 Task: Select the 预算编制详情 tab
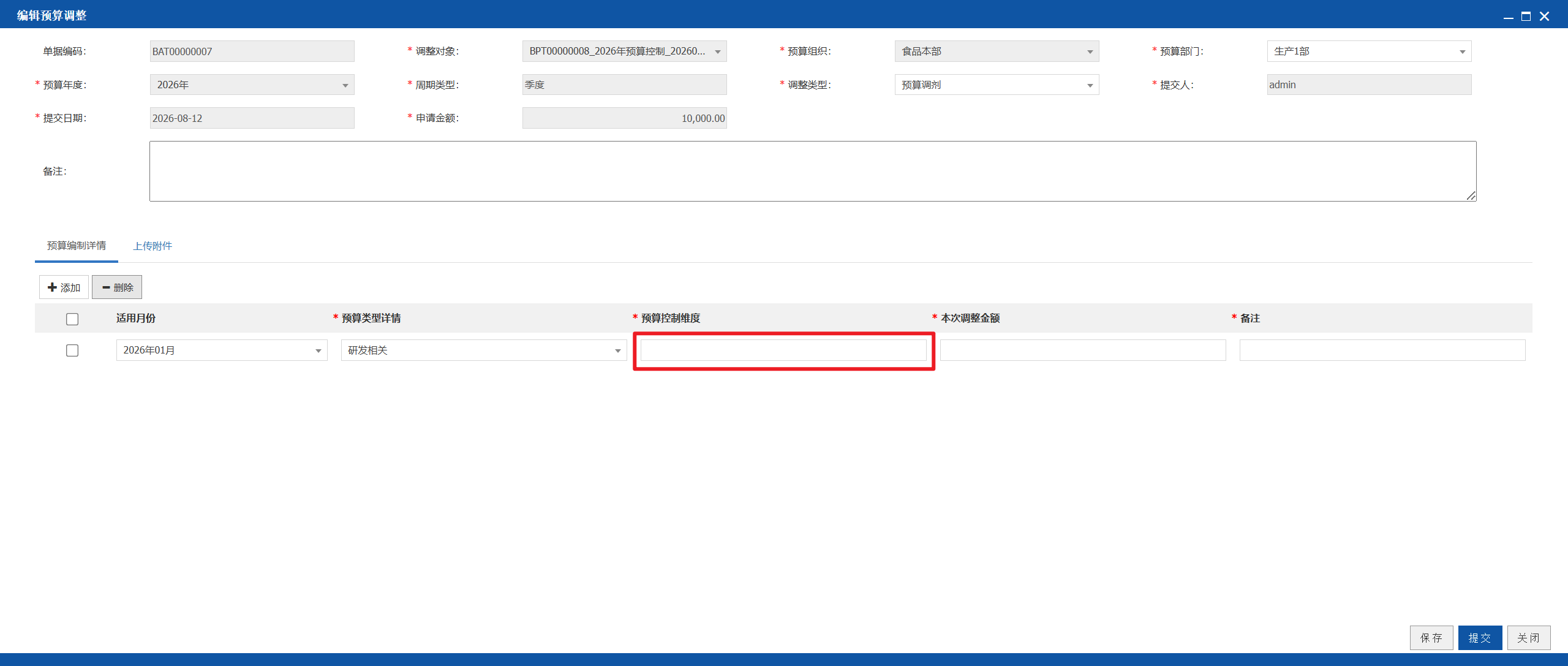tap(77, 246)
